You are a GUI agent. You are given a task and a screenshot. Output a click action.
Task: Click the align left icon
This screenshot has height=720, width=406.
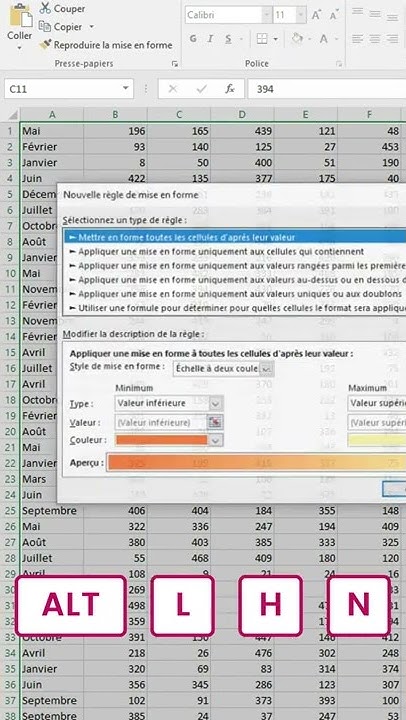[357, 39]
